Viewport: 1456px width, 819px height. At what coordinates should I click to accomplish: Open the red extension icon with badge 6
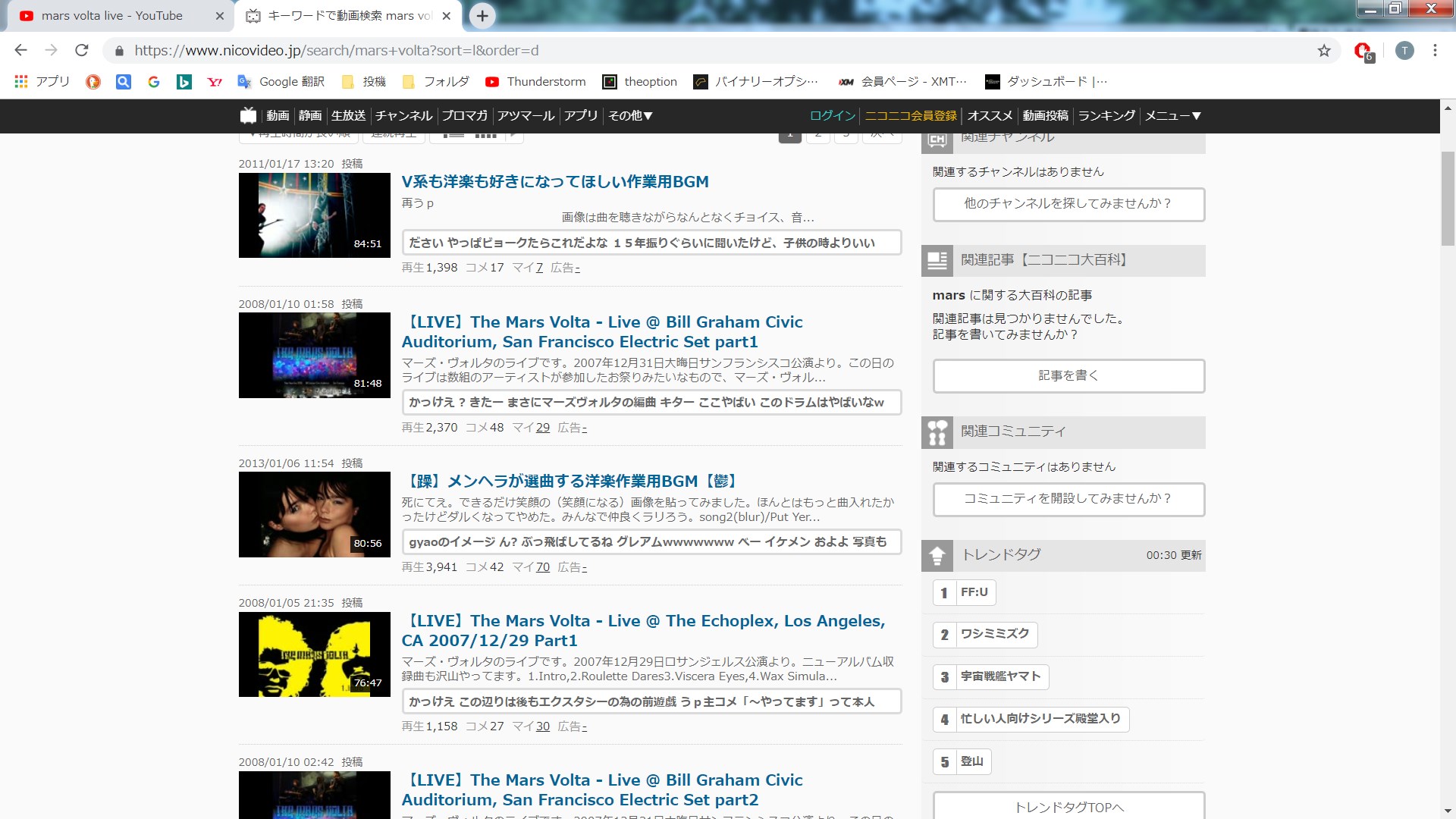tap(1363, 52)
